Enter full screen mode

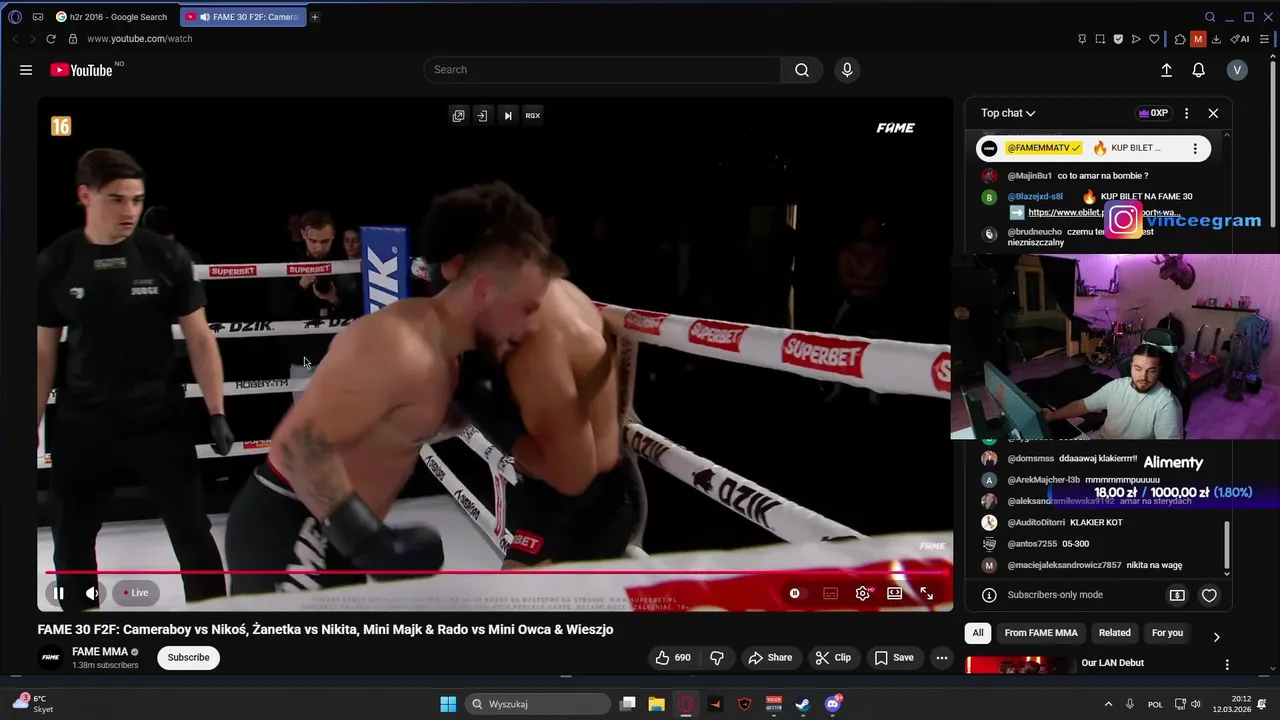coord(927,593)
